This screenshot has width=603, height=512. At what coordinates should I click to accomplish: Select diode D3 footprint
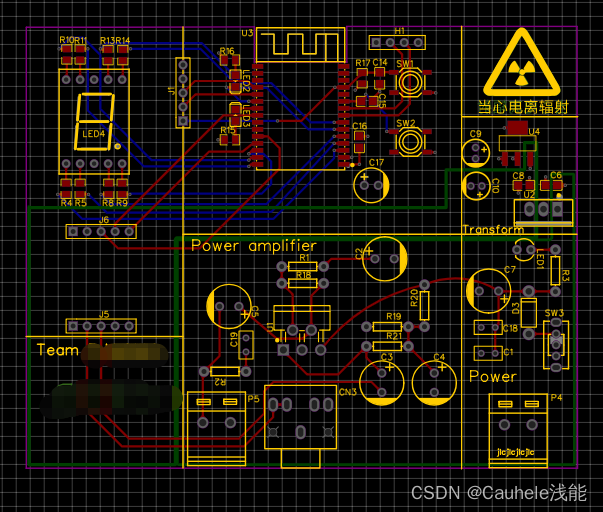pyautogui.click(x=529, y=313)
